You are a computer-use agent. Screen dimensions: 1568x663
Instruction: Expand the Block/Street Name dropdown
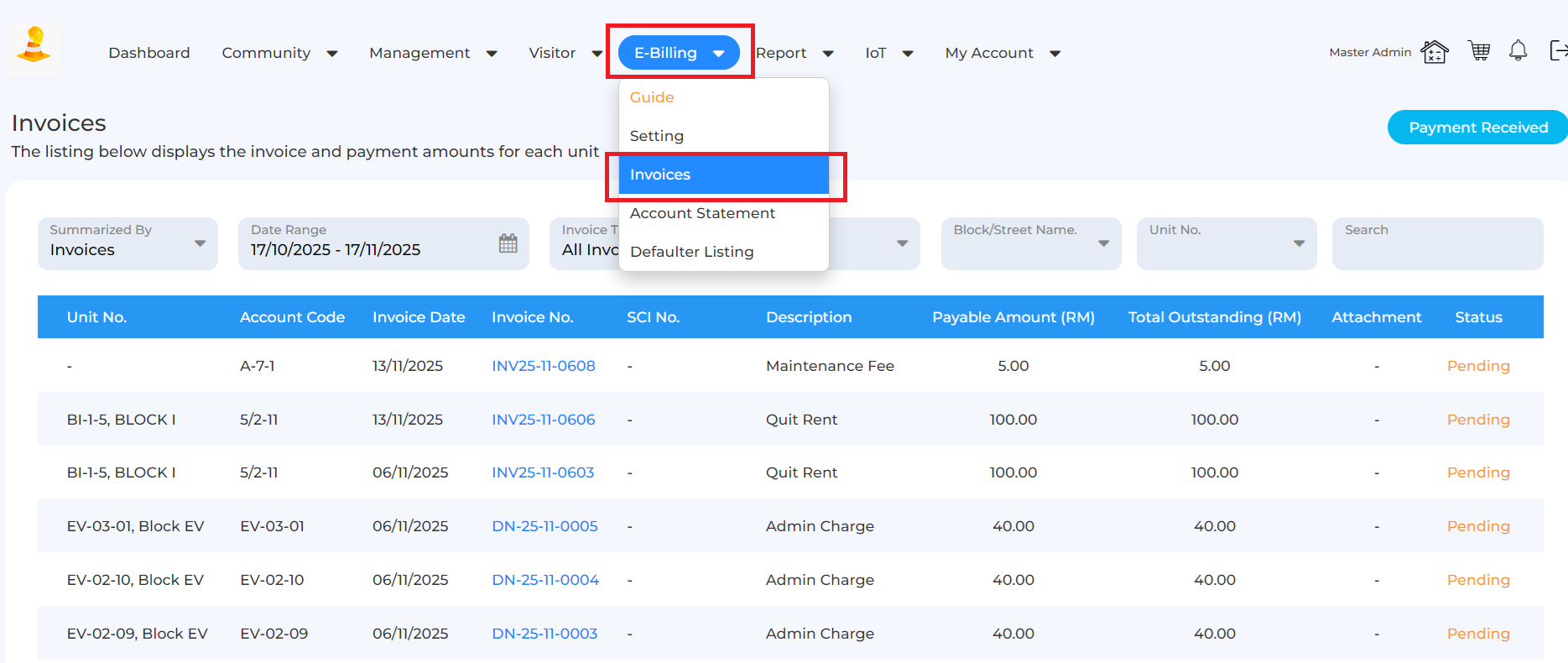point(1030,243)
